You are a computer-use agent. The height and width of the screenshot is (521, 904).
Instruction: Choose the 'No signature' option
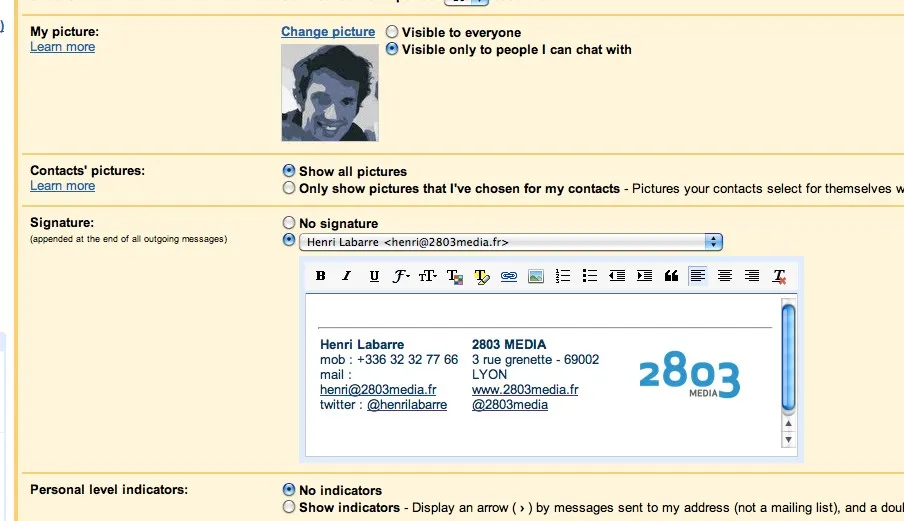click(289, 222)
